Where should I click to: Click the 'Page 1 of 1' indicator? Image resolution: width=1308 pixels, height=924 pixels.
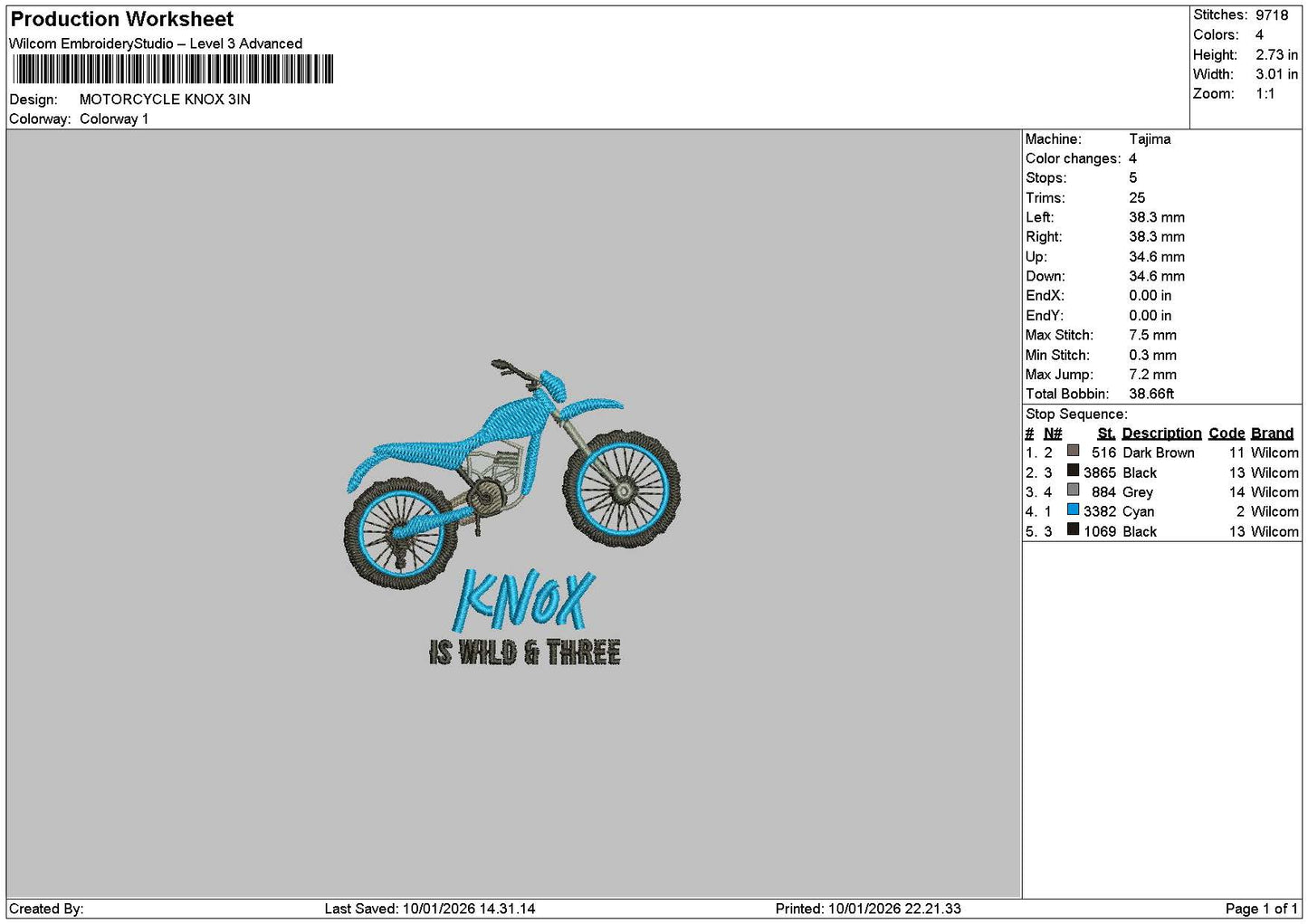click(x=1261, y=910)
